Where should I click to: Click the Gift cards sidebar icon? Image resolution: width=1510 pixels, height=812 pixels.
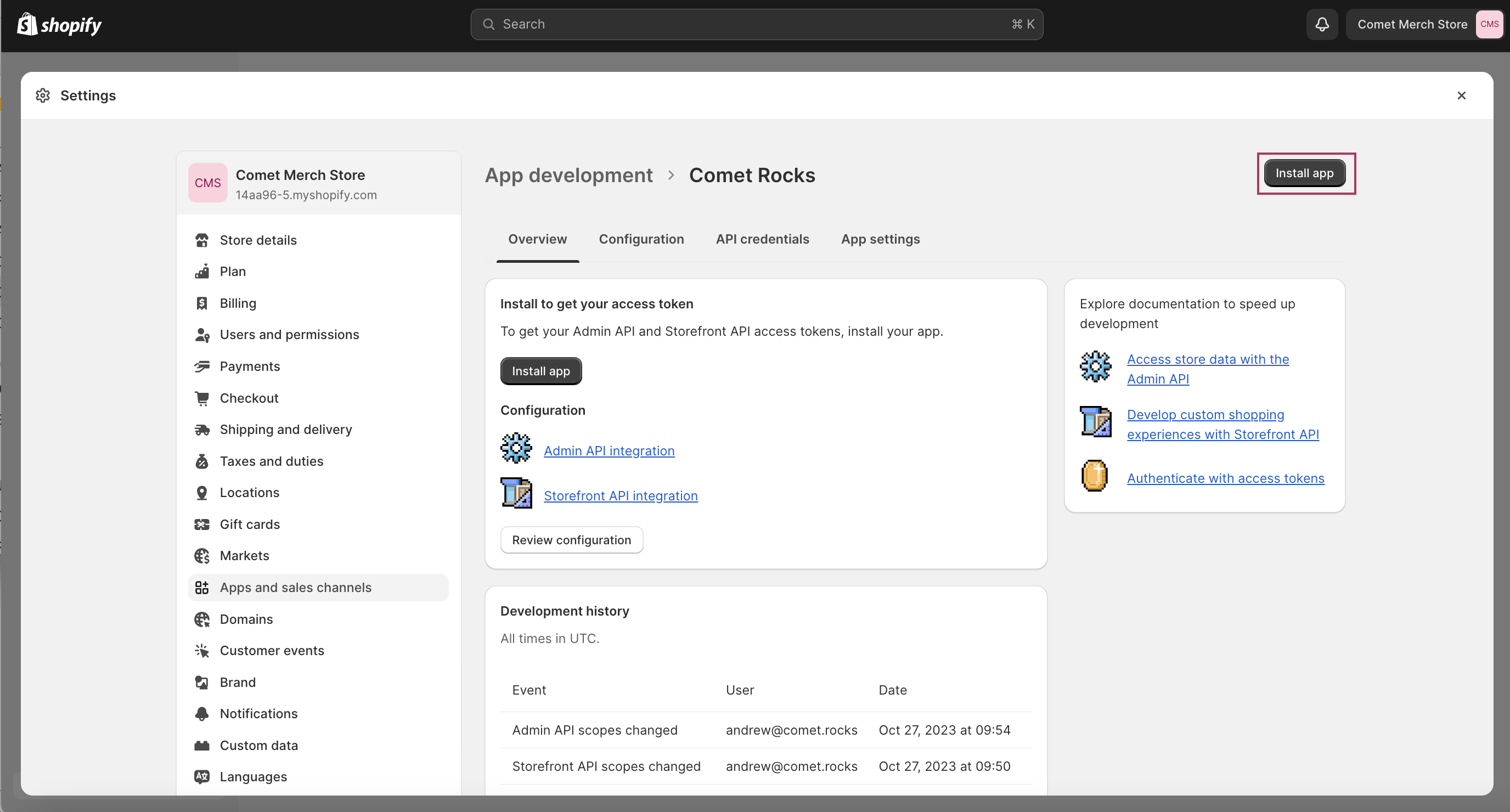tap(202, 524)
